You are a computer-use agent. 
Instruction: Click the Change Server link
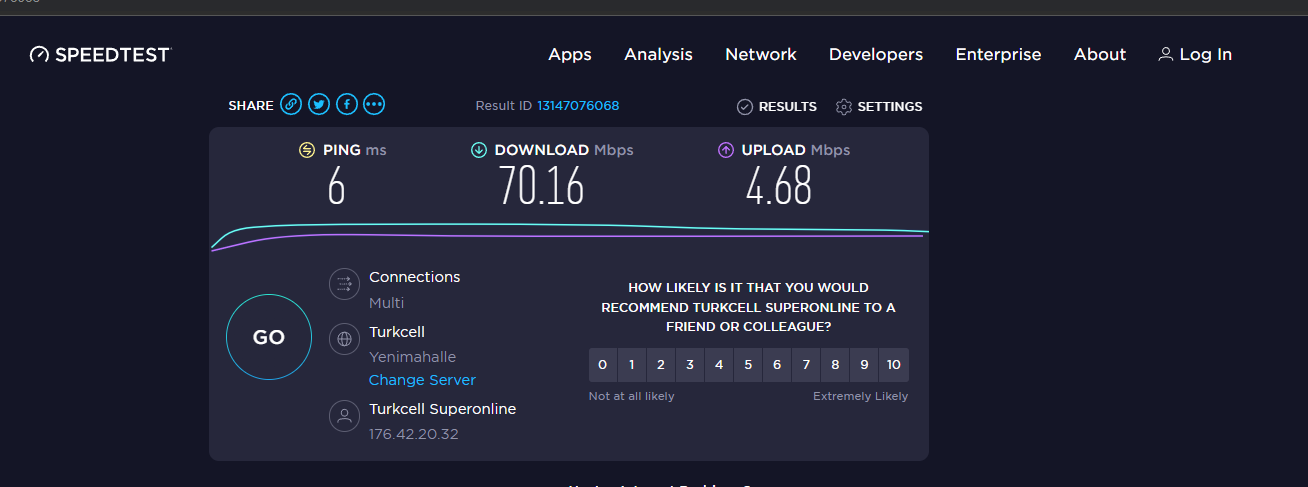(x=422, y=380)
